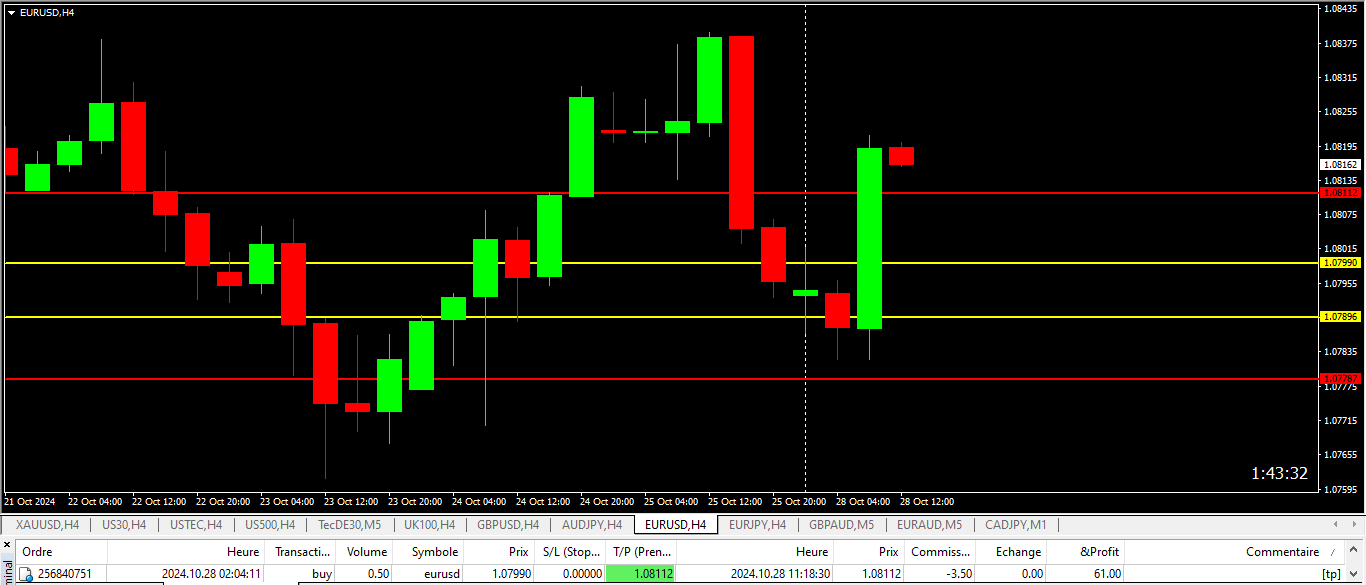Switch to the CADJPY,M1 chart tab
Image resolution: width=1366 pixels, height=585 pixels.
[1015, 524]
